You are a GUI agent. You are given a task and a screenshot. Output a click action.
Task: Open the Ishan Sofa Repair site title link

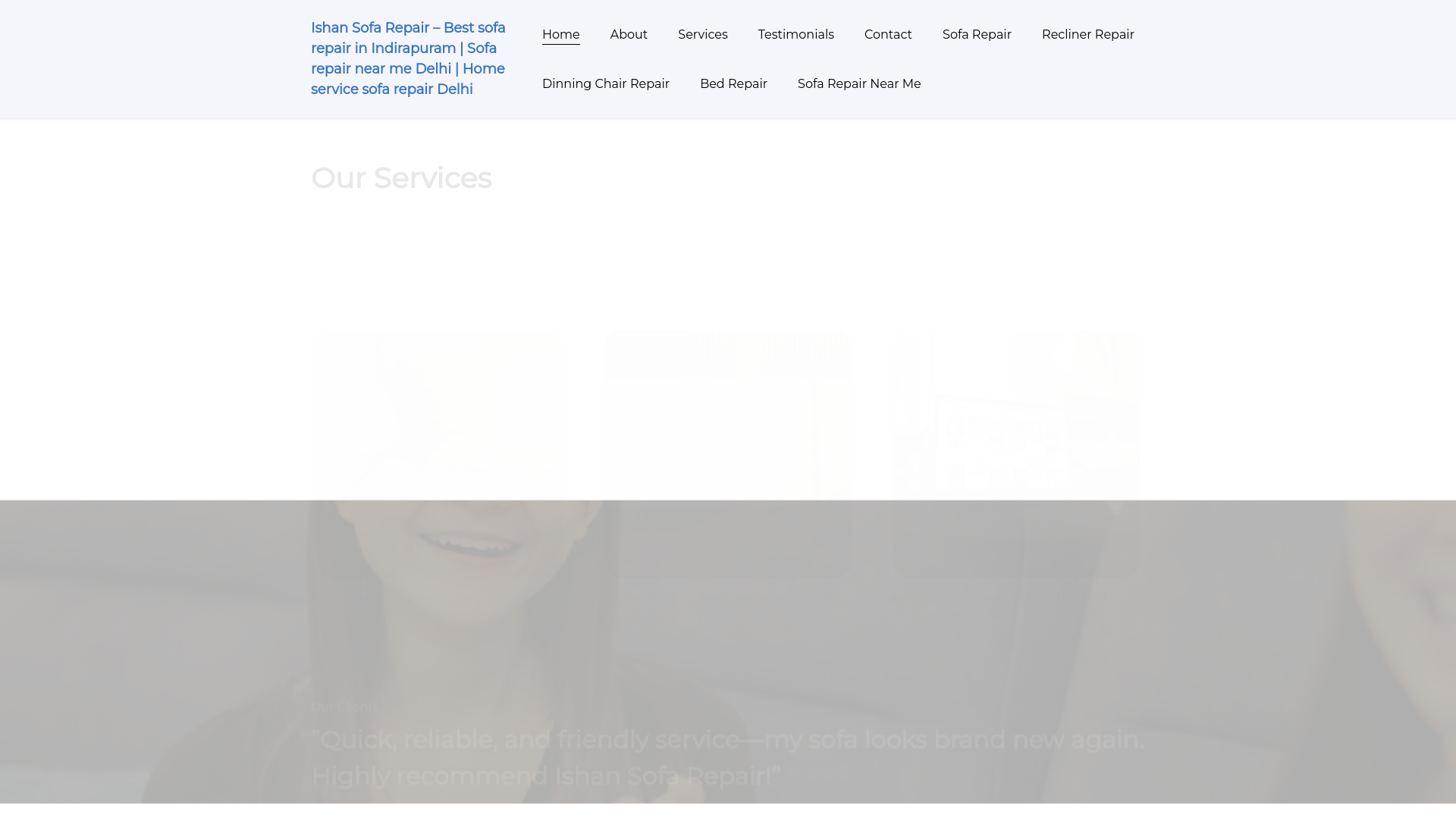(x=408, y=58)
